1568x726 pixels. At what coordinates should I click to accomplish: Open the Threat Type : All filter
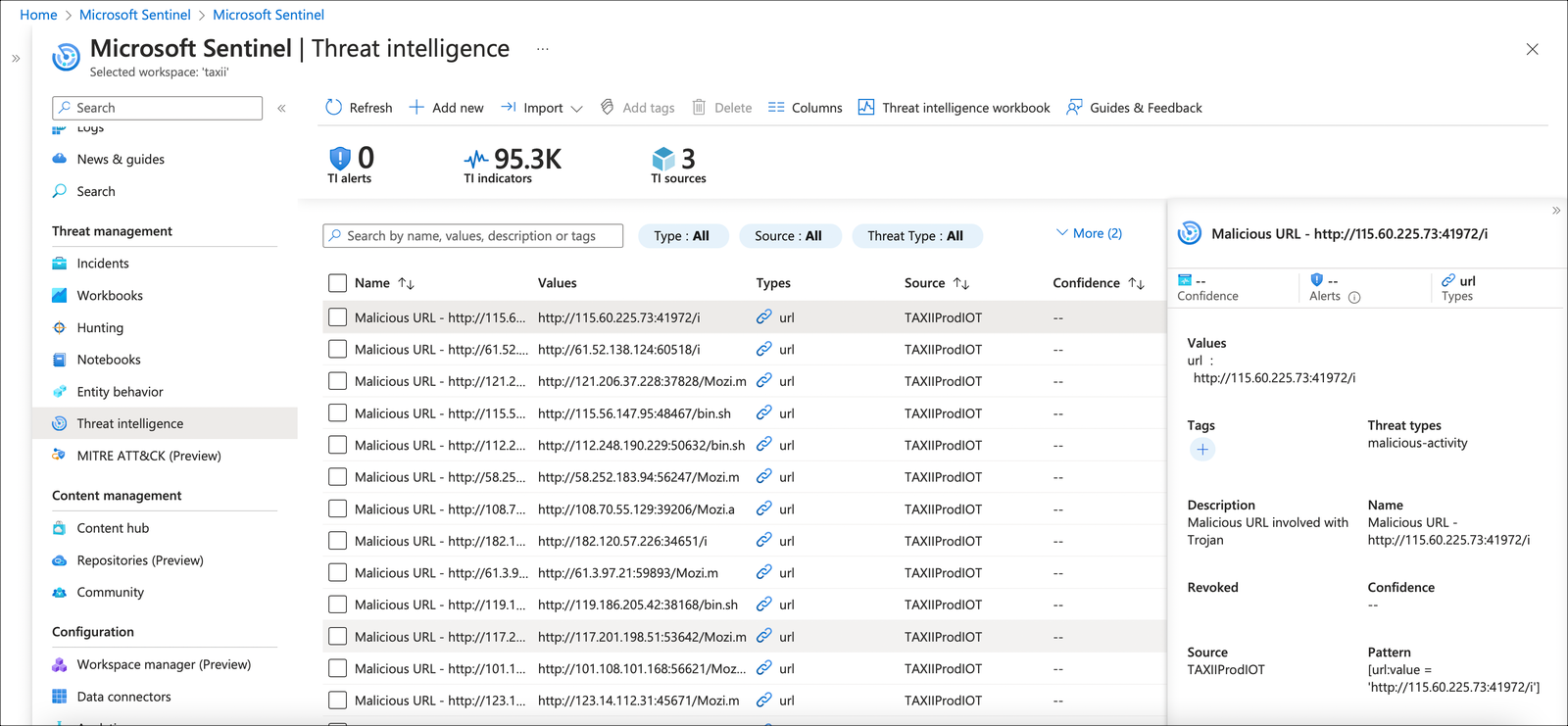tap(915, 236)
